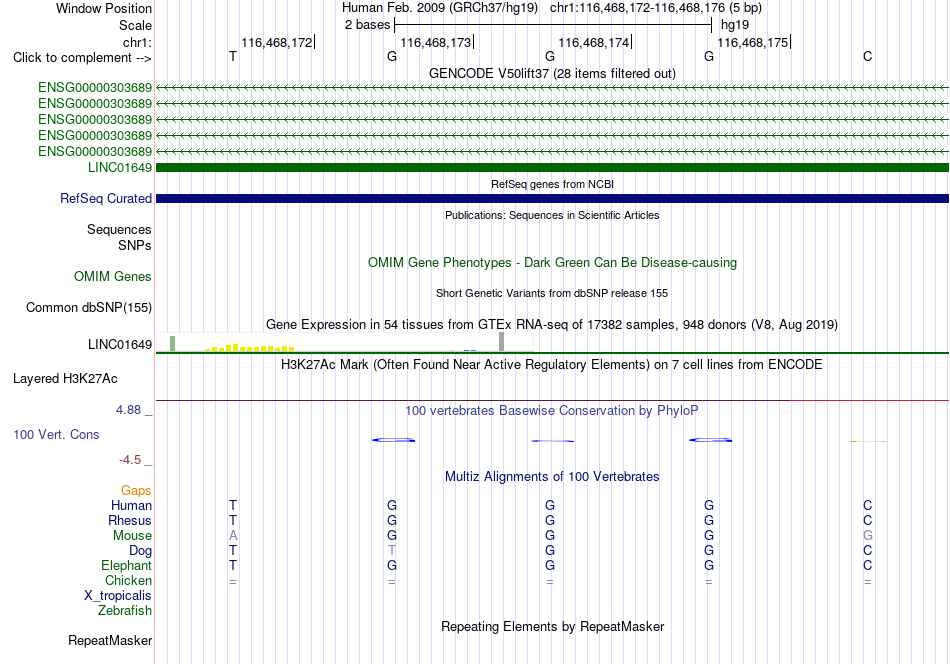The width and height of the screenshot is (950, 664).
Task: Click the orange Gaps label
Action: (x=136, y=490)
